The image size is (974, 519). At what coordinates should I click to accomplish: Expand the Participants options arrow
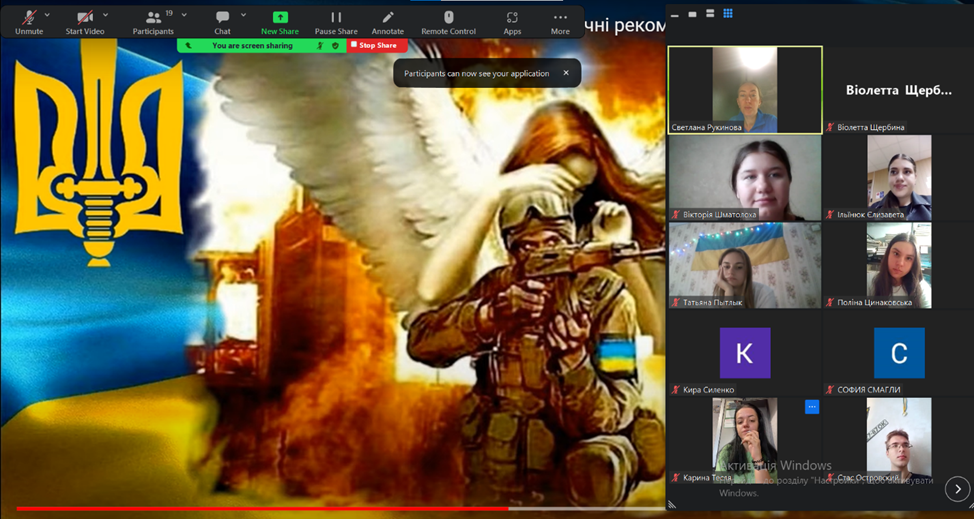[184, 14]
